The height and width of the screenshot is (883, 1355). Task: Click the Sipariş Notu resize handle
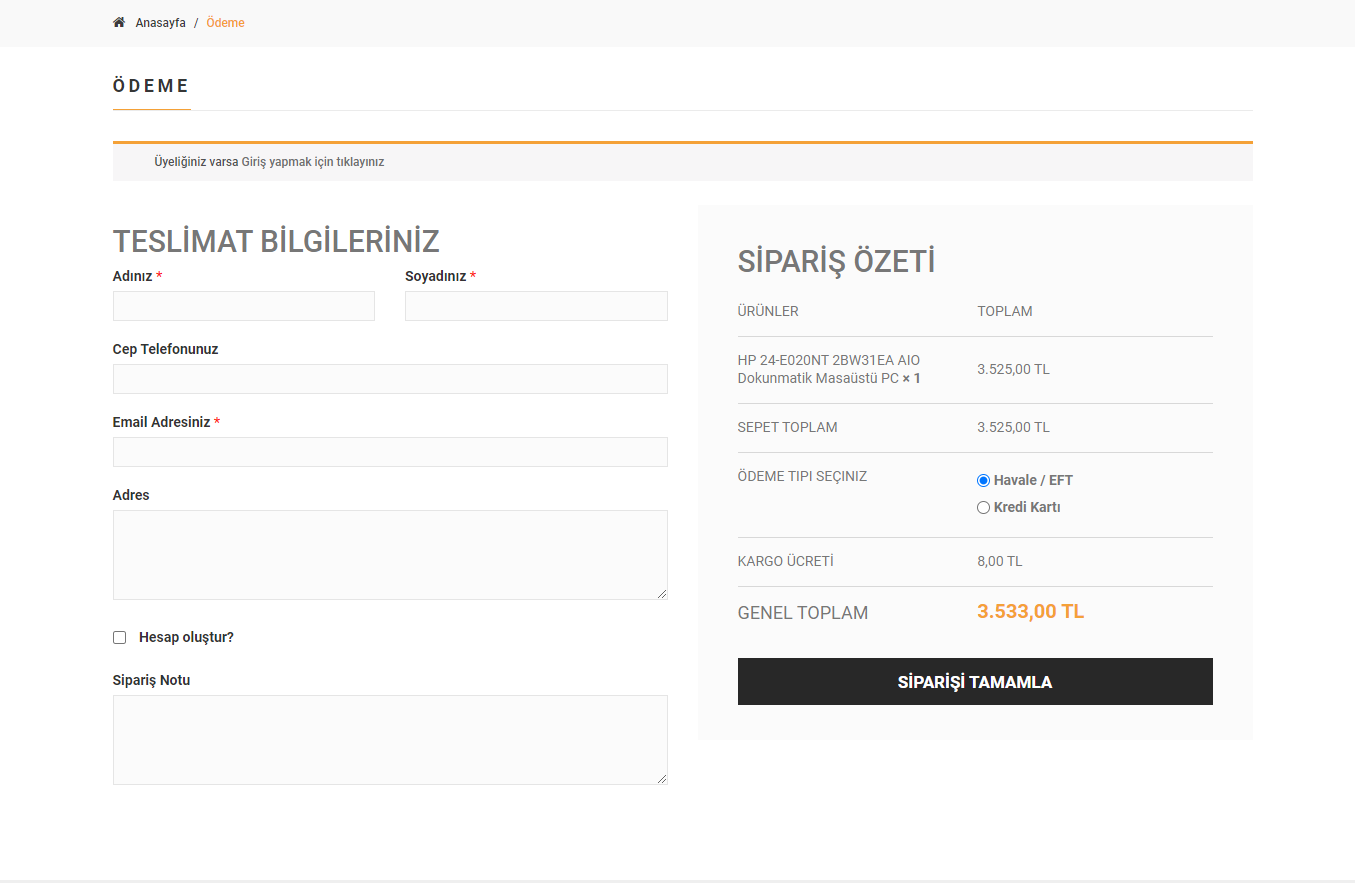662,779
